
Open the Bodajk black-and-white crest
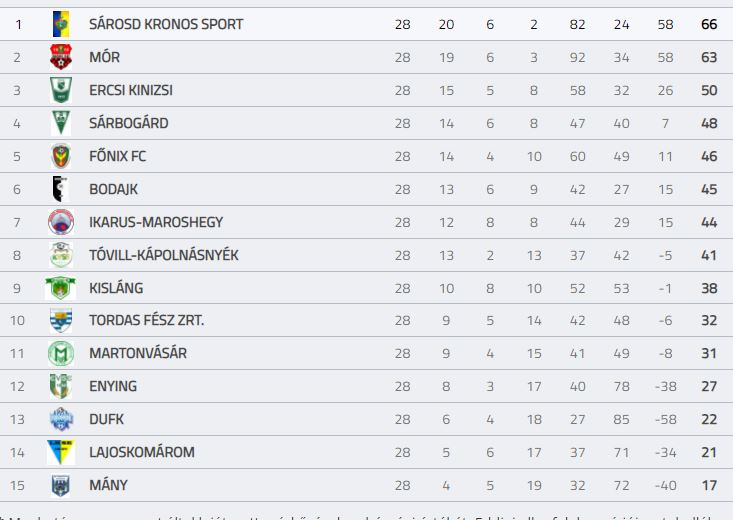pyautogui.click(x=60, y=189)
